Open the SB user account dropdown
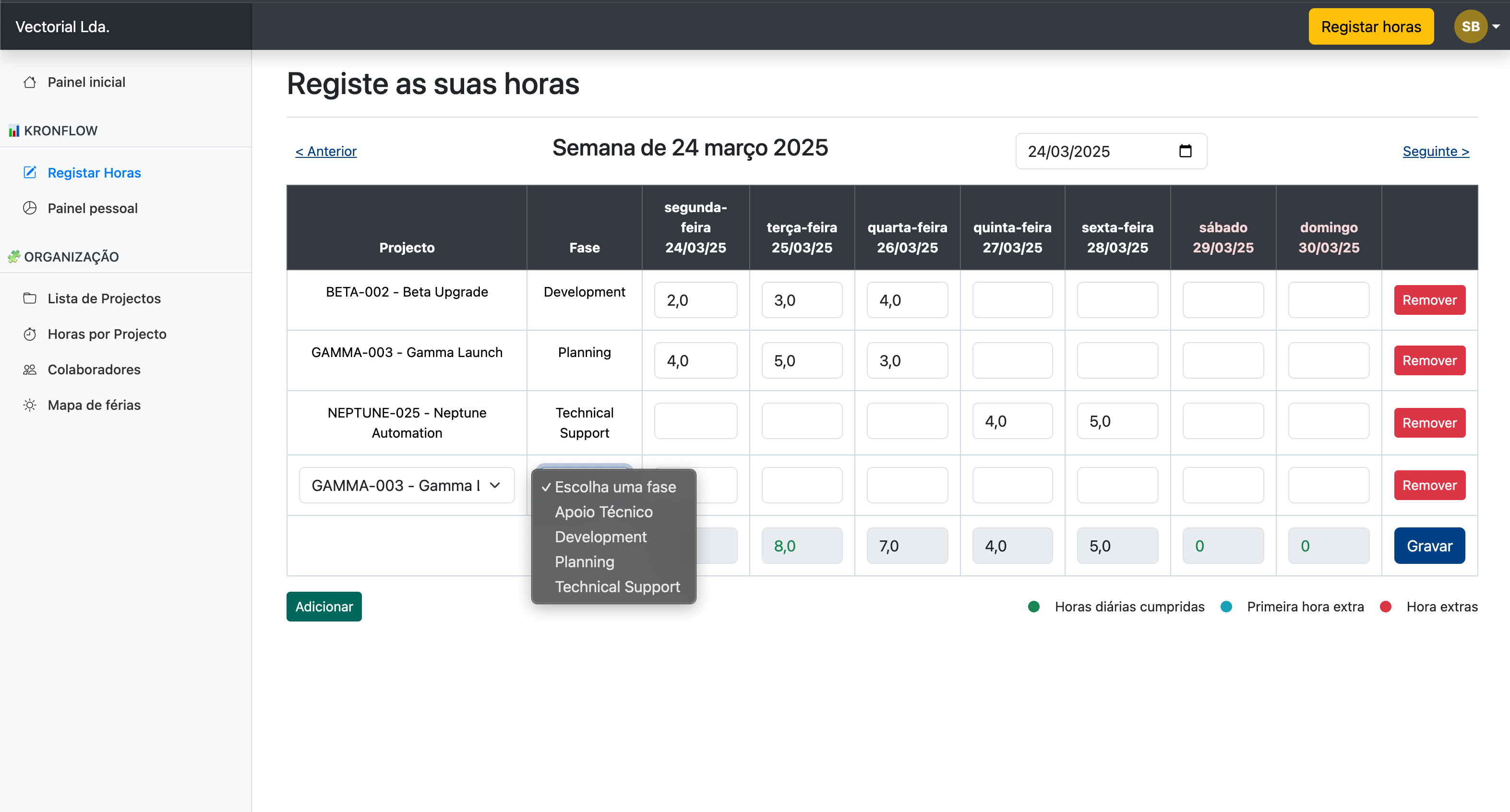 pyautogui.click(x=1477, y=26)
